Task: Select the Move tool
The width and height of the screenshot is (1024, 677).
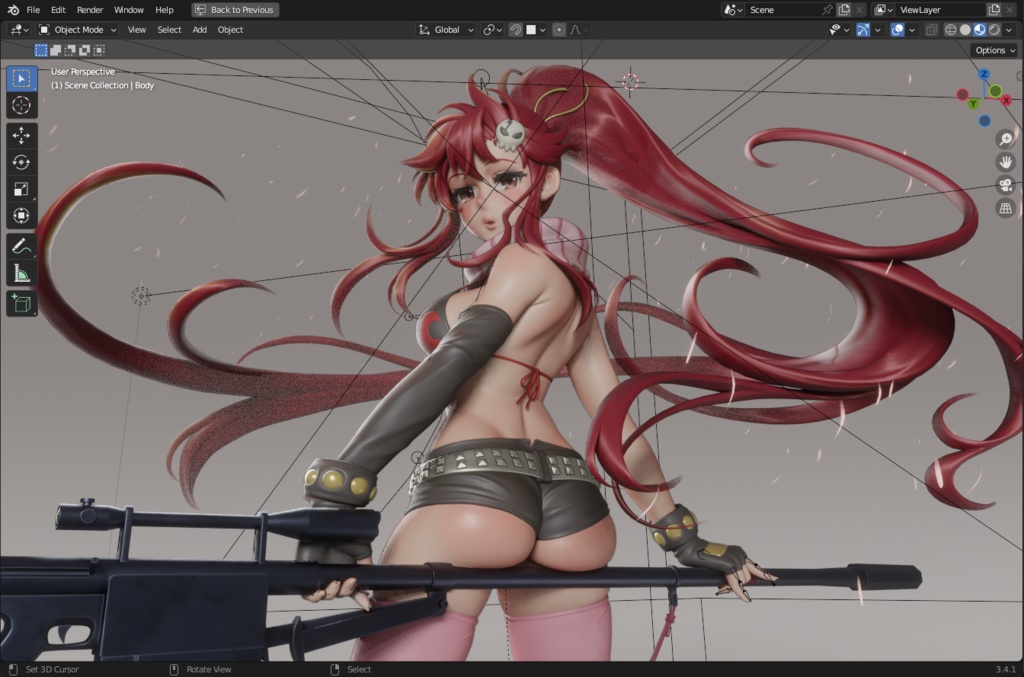Action: [x=21, y=134]
